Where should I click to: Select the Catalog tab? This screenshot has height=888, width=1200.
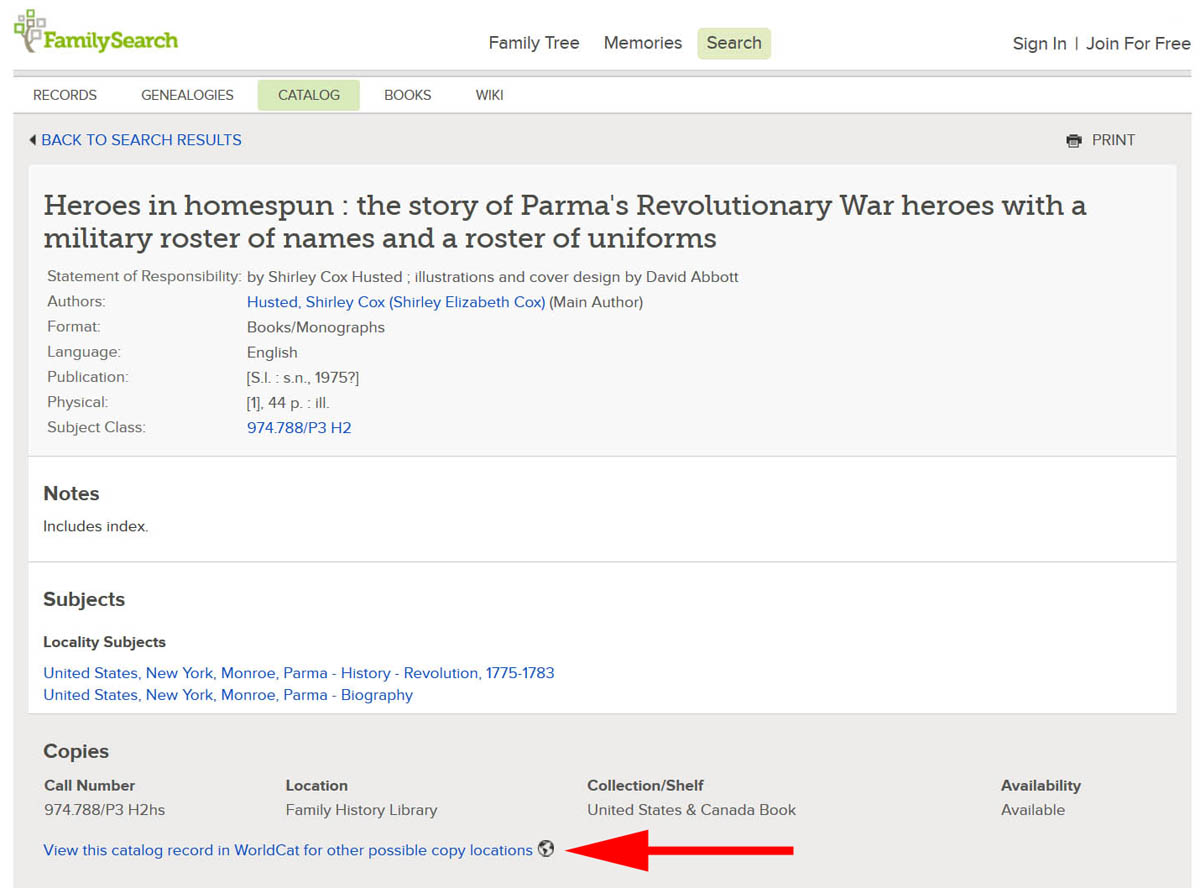coord(308,95)
